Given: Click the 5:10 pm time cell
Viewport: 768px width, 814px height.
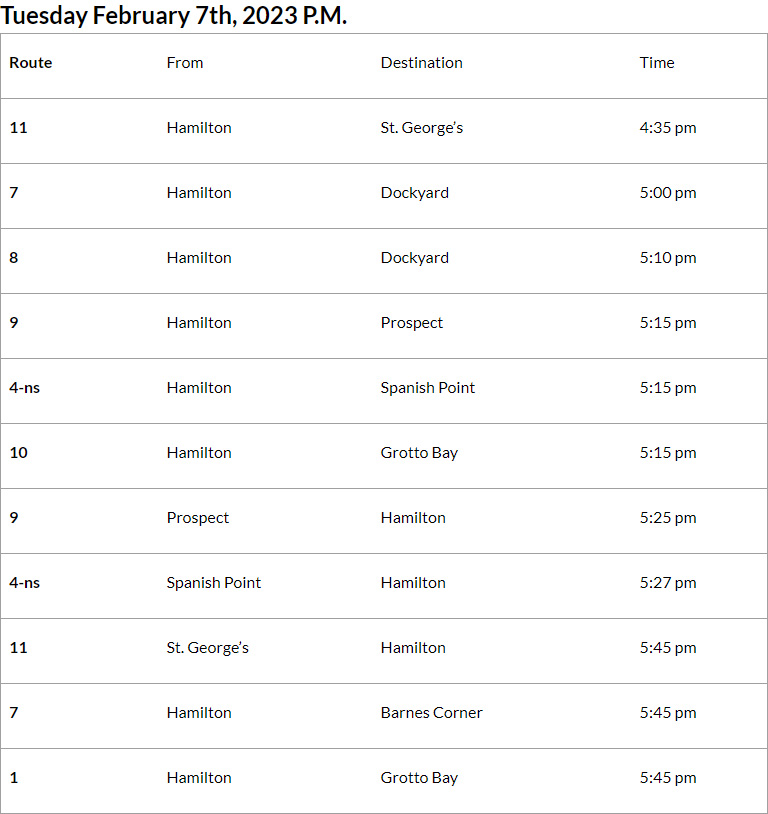Looking at the screenshot, I should click(668, 257).
